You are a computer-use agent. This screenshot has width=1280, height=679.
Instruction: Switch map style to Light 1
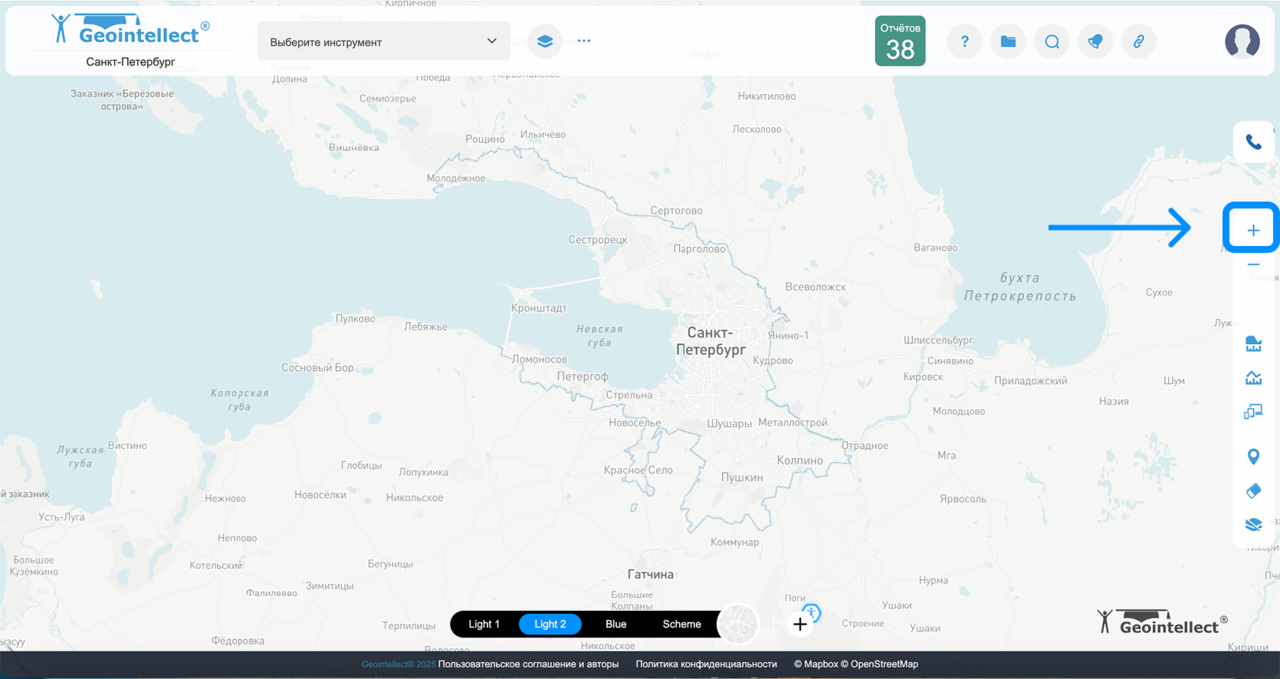(x=484, y=624)
